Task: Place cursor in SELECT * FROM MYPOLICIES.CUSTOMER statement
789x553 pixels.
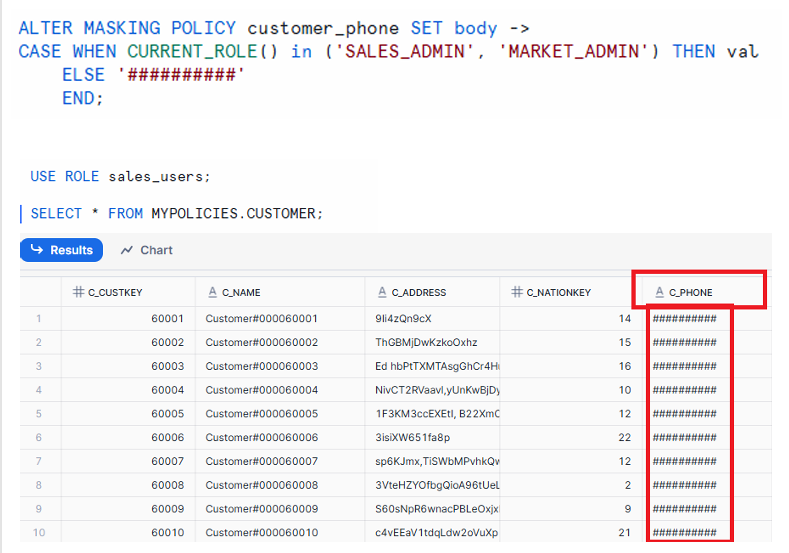Action: pyautogui.click(x=177, y=214)
